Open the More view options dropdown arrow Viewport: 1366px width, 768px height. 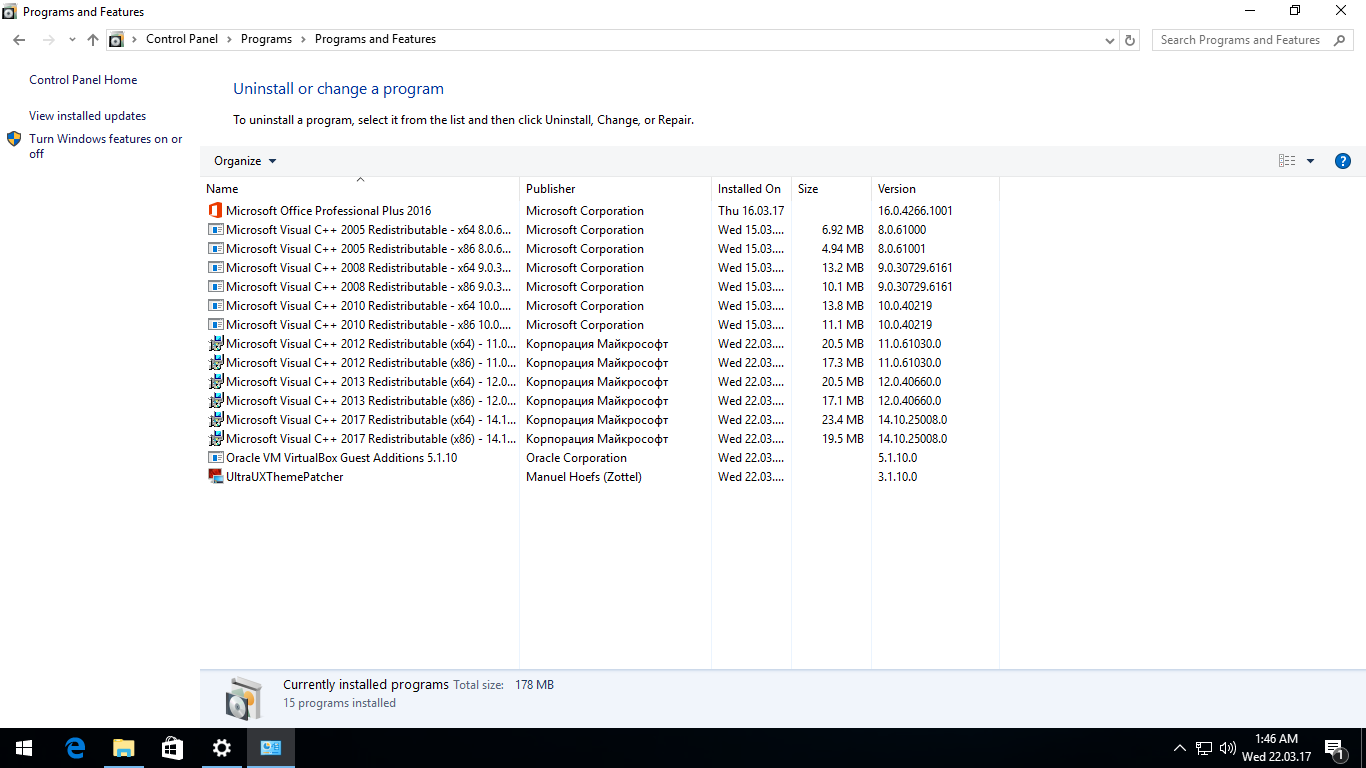pyautogui.click(x=1311, y=161)
